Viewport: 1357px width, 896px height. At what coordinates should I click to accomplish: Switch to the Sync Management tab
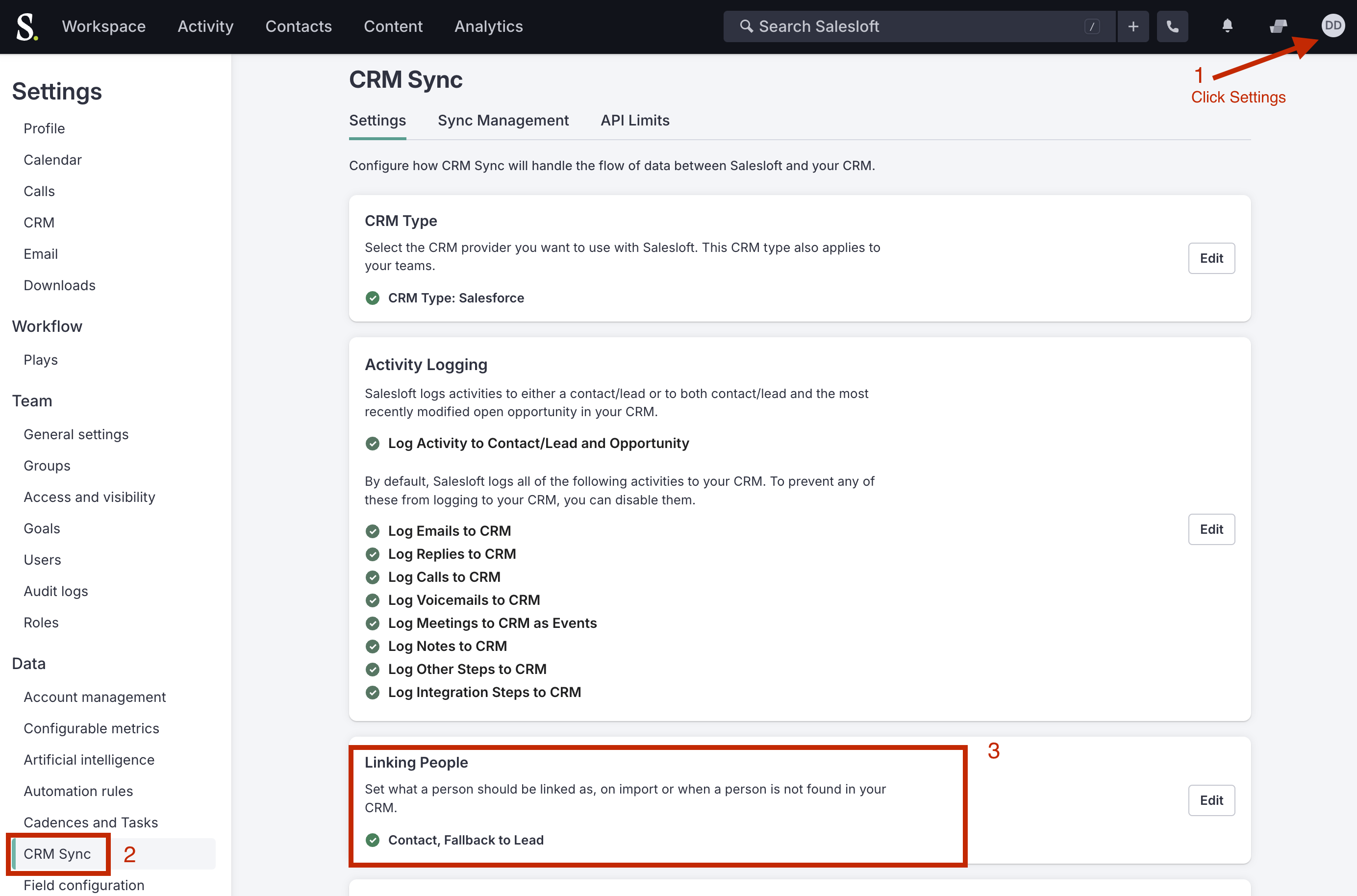[503, 121]
